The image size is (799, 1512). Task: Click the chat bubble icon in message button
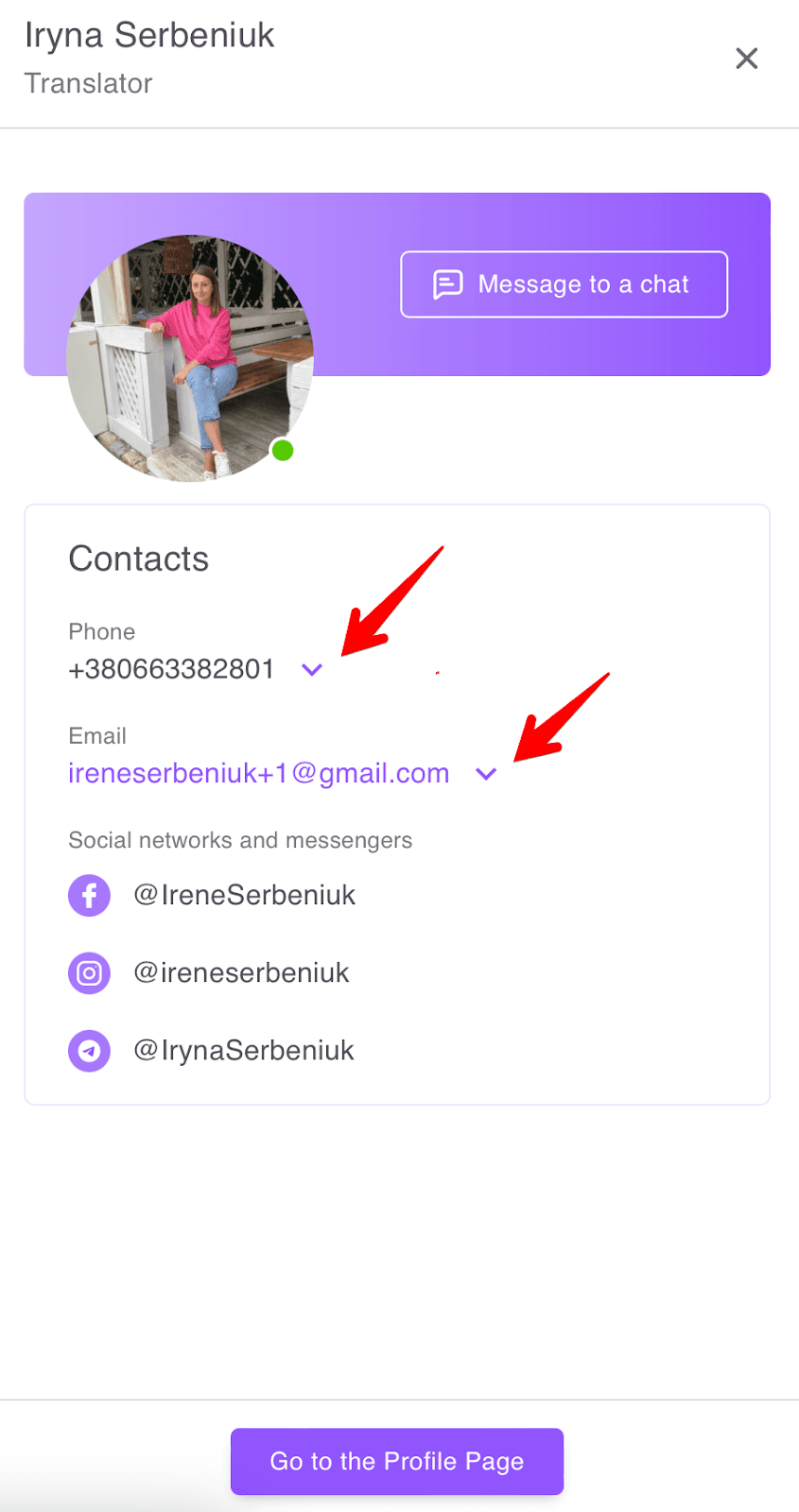pos(447,284)
